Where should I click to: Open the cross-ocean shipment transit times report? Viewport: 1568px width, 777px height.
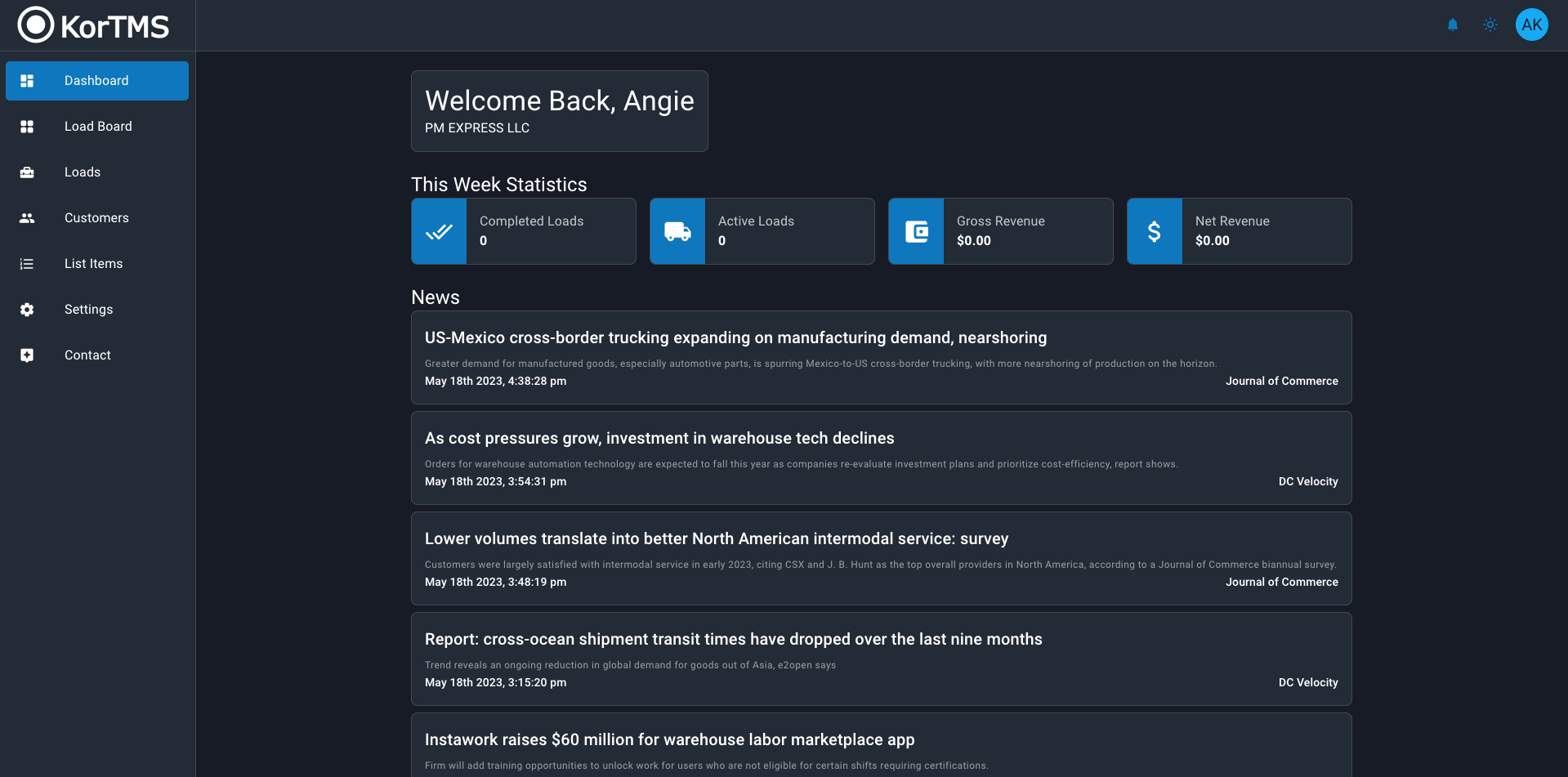click(733, 640)
